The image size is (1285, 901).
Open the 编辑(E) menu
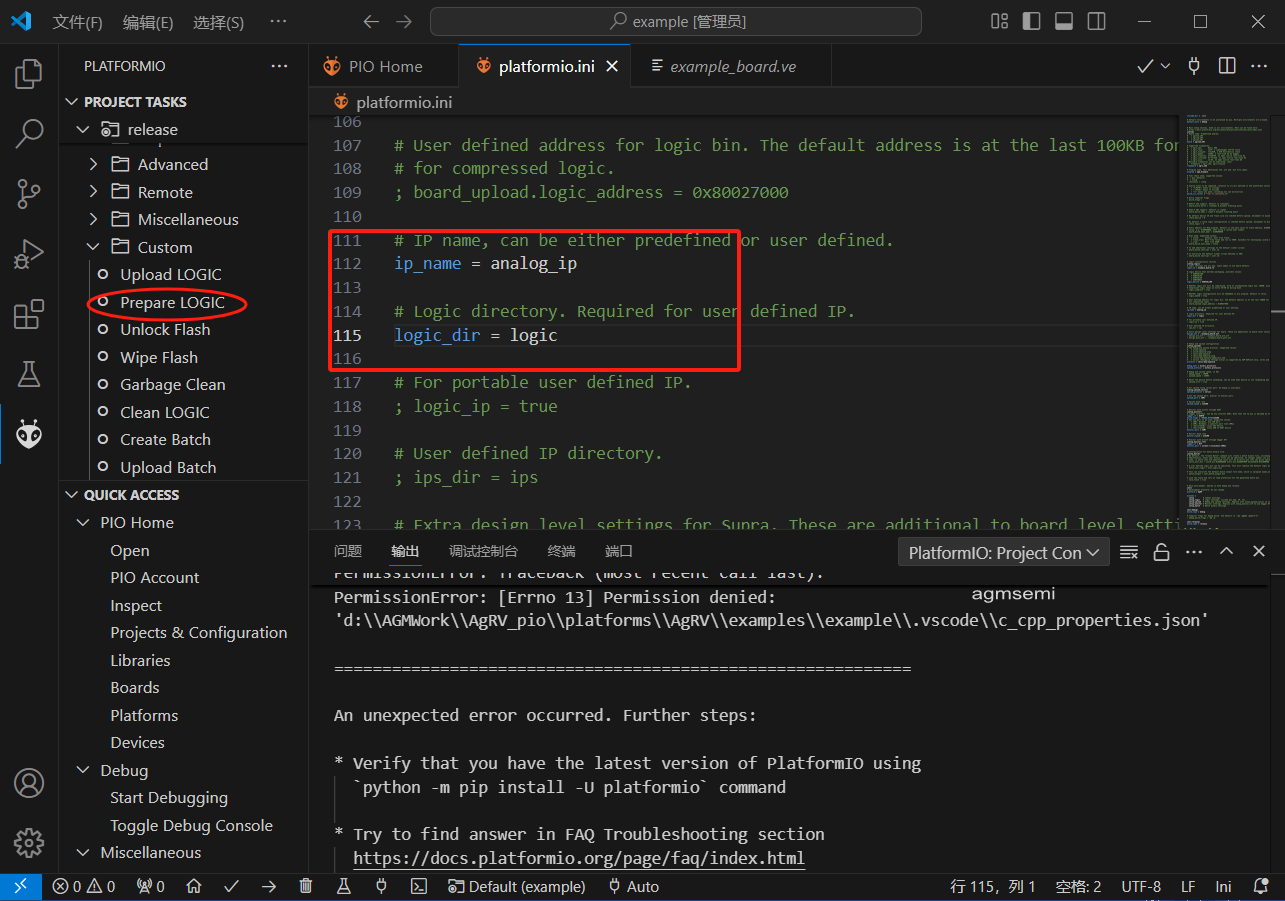click(x=148, y=22)
